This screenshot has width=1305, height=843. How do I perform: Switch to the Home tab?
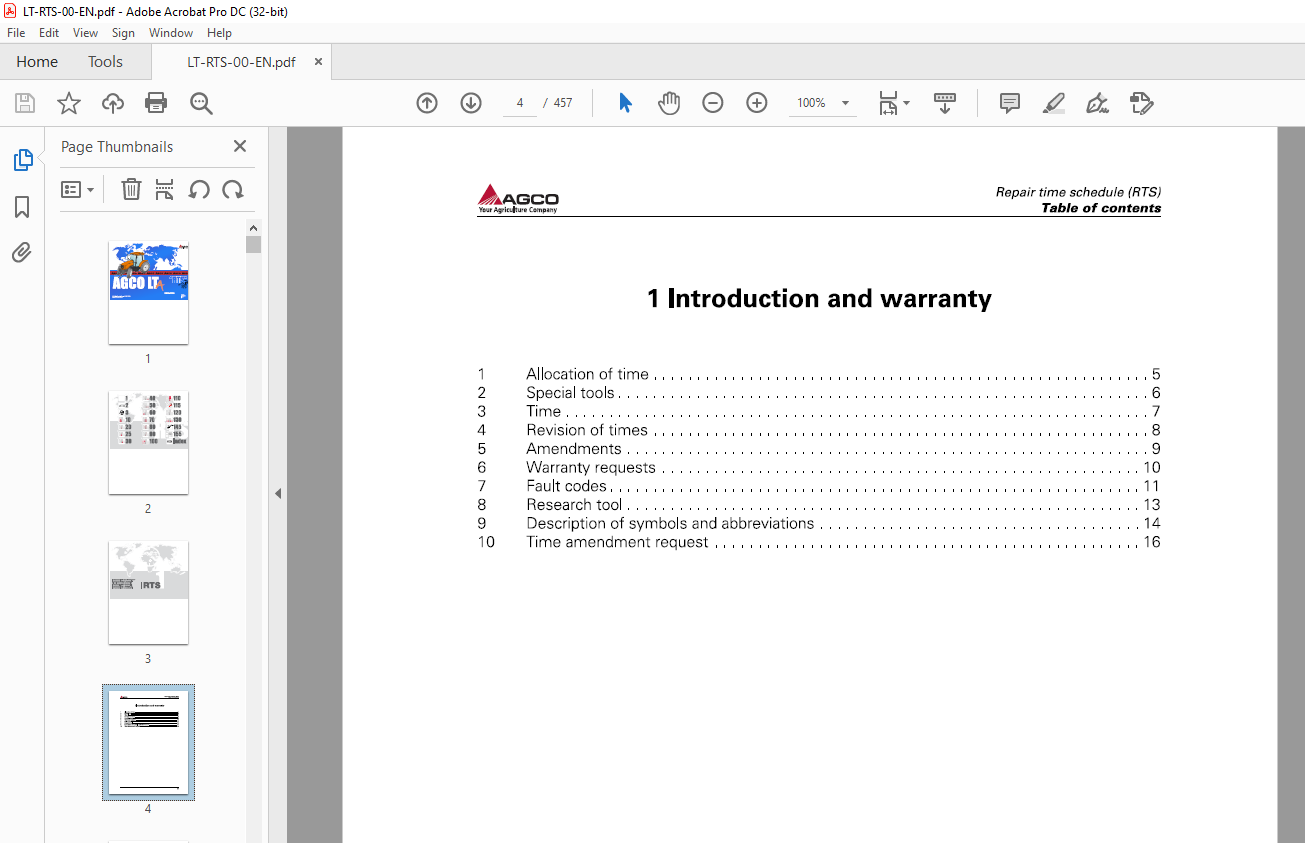click(37, 62)
